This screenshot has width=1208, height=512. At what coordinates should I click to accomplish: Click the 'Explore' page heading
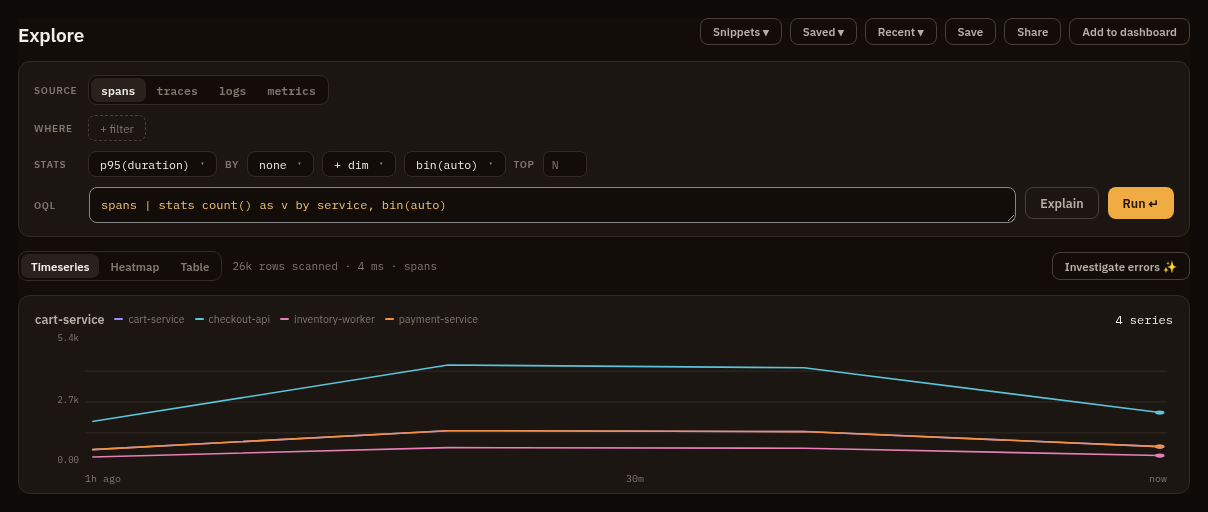[x=51, y=35]
